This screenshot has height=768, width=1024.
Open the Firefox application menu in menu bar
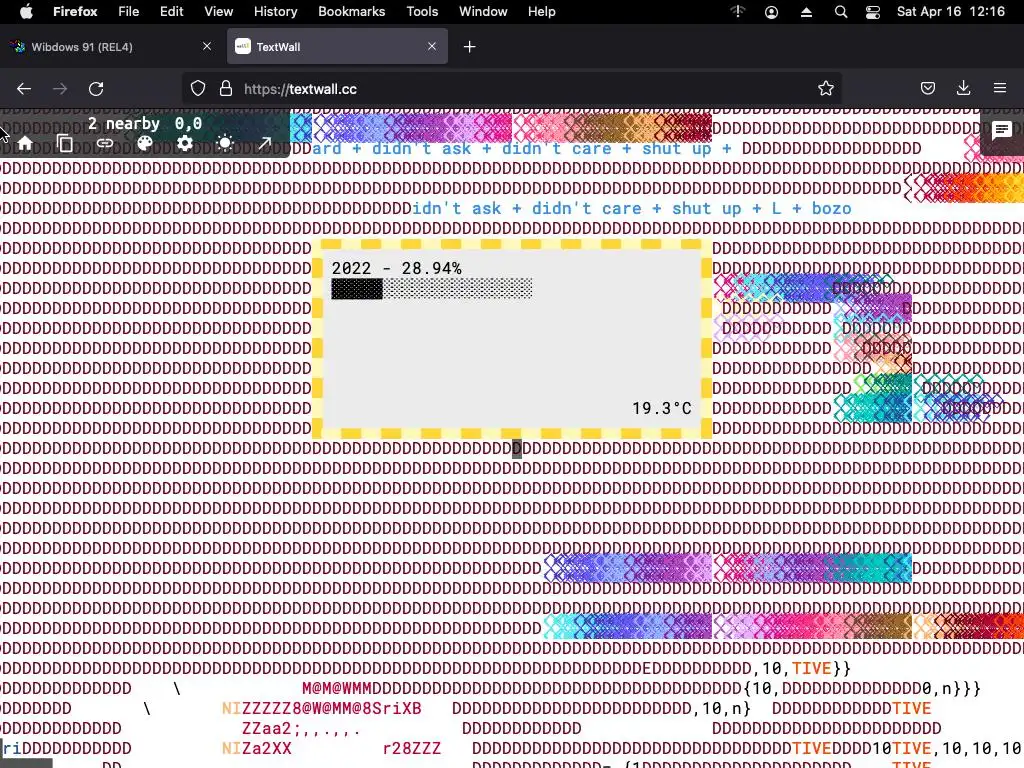75,12
